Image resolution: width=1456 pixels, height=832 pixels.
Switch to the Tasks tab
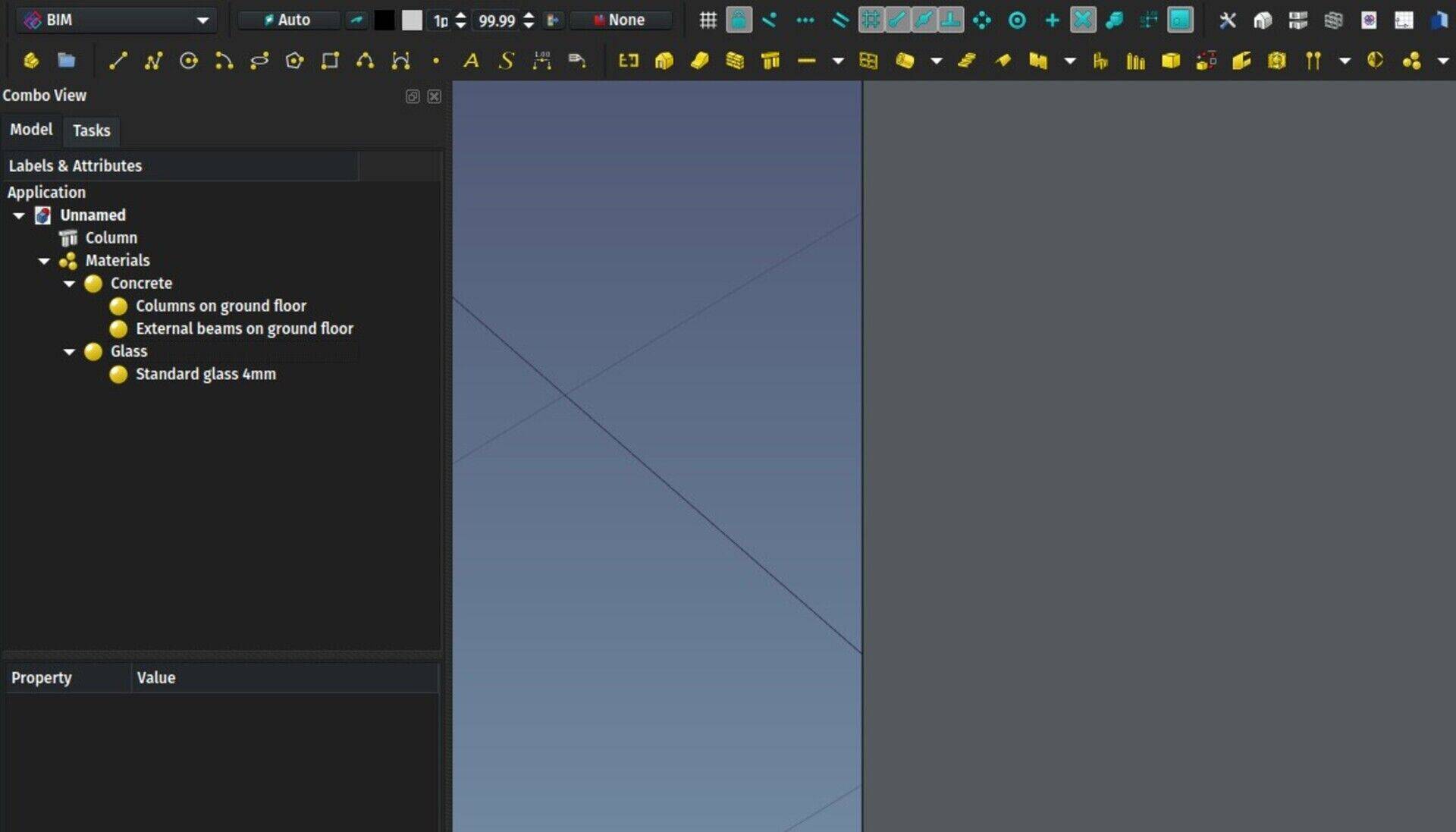tap(91, 130)
